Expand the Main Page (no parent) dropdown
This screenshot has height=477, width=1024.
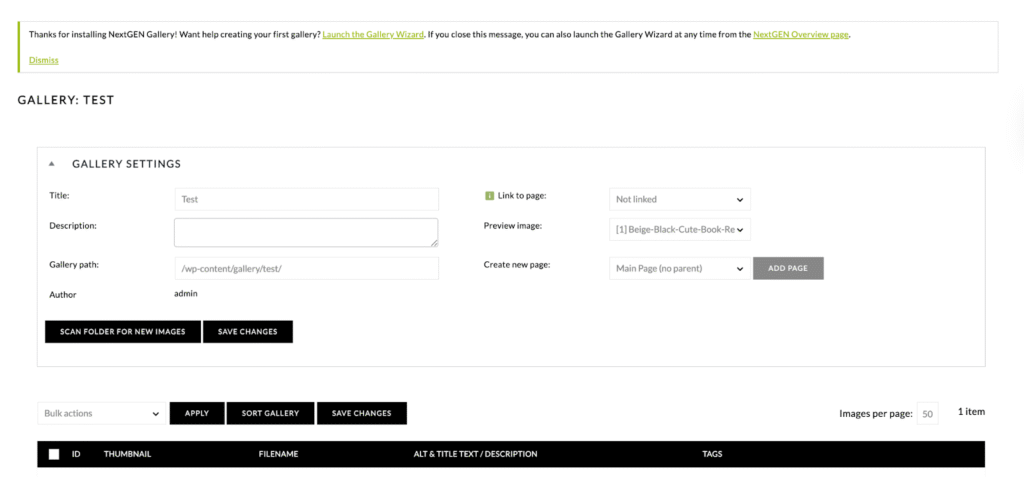(x=679, y=268)
